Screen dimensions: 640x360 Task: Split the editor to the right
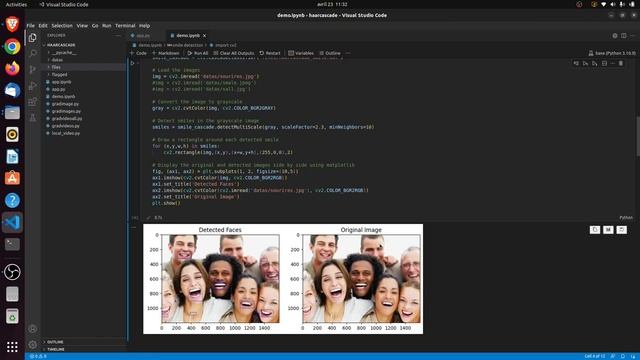click(x=624, y=36)
